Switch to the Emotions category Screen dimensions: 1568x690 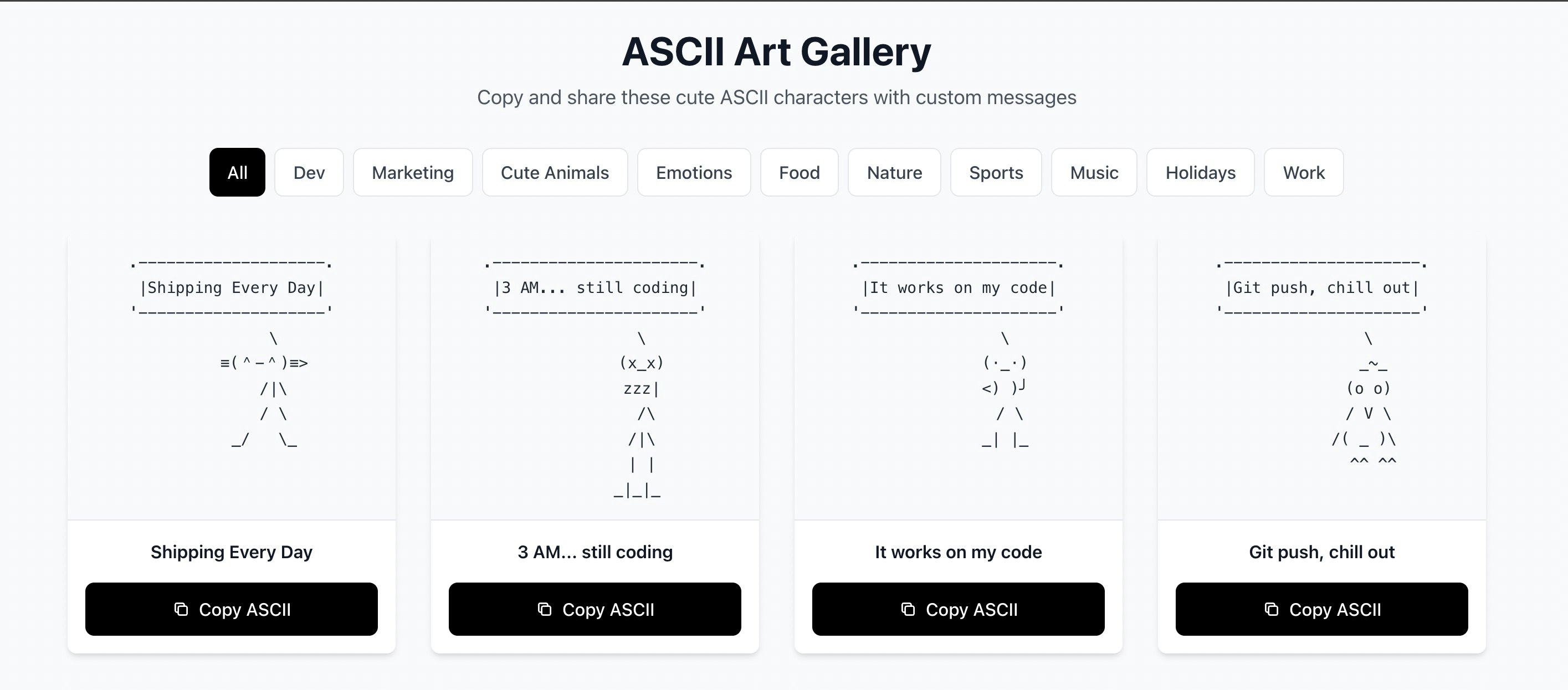click(694, 172)
